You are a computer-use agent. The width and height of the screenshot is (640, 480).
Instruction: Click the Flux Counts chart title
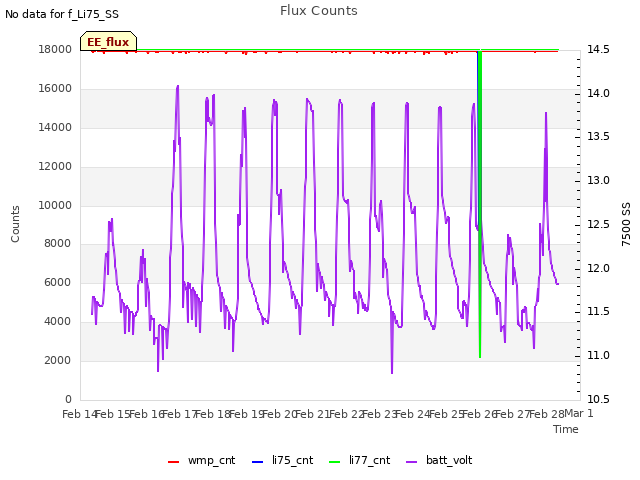coord(319,11)
